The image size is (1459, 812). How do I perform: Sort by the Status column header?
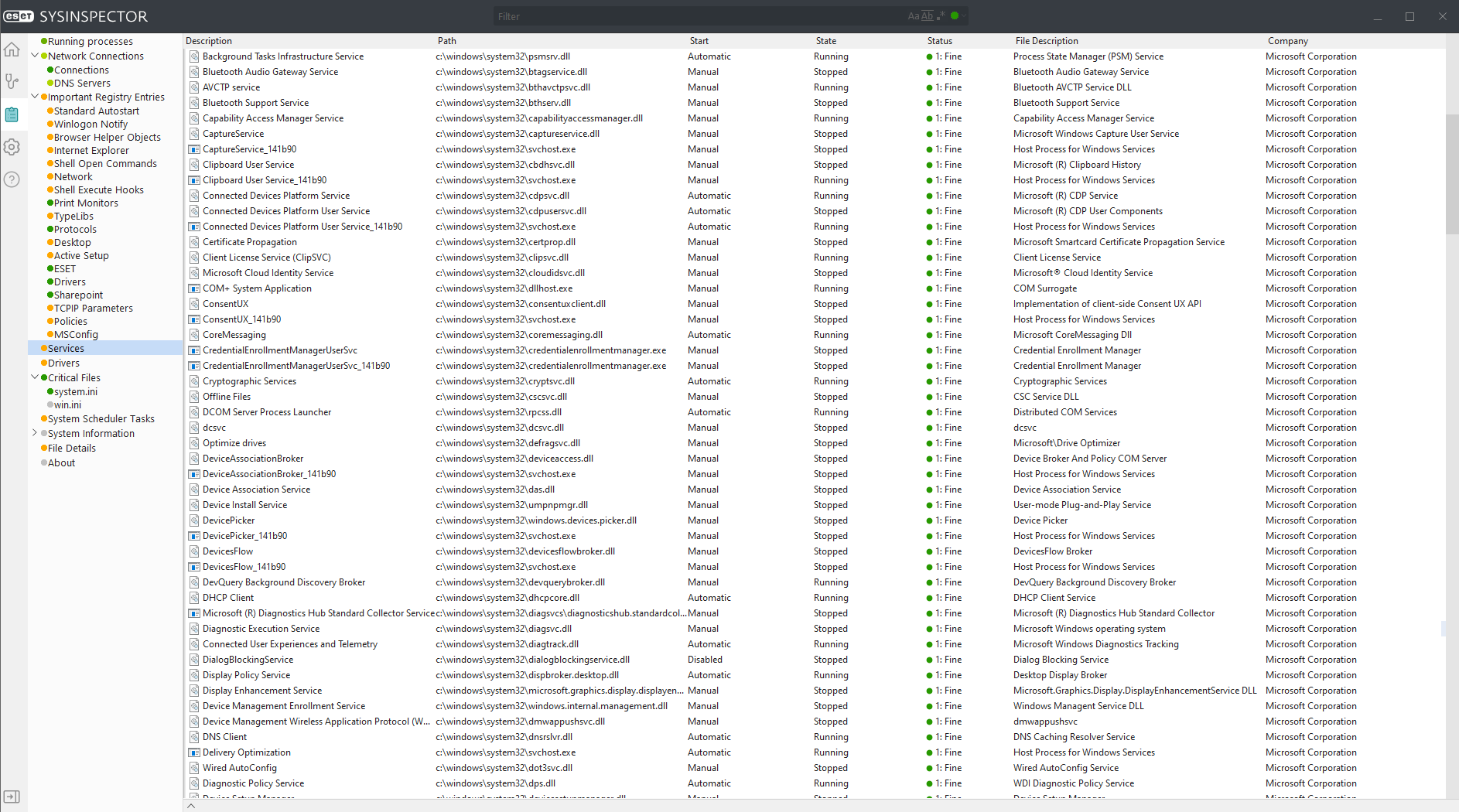click(940, 41)
